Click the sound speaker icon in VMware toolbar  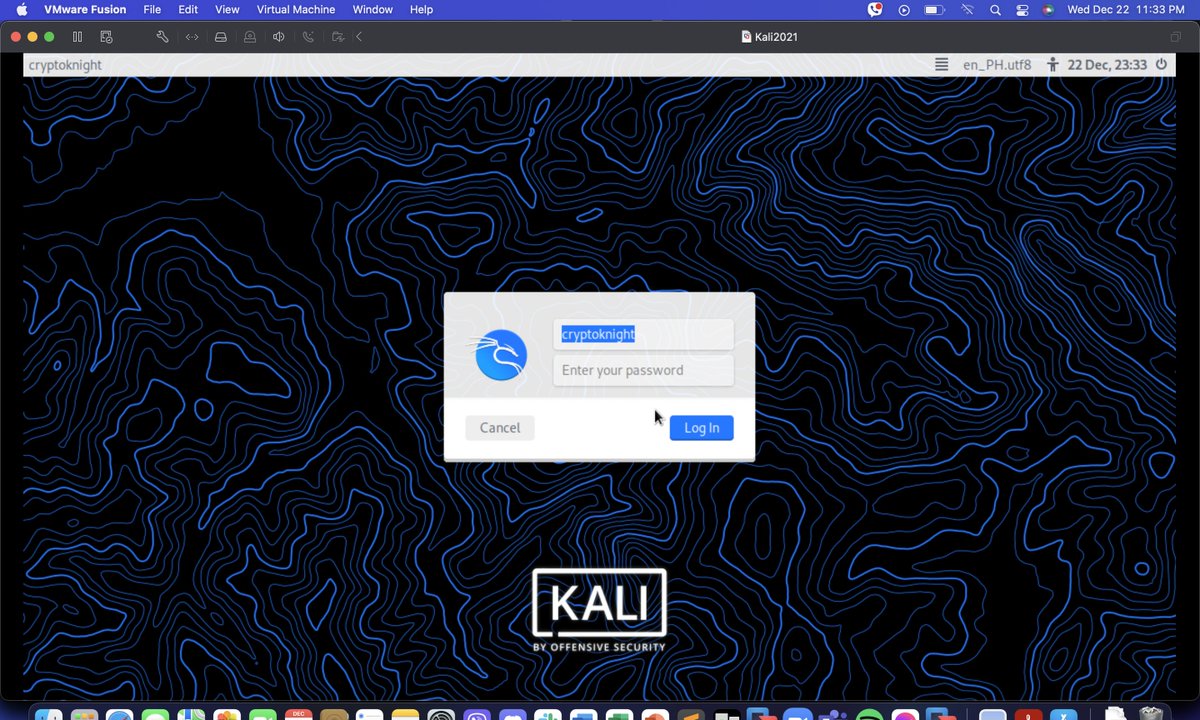[279, 37]
